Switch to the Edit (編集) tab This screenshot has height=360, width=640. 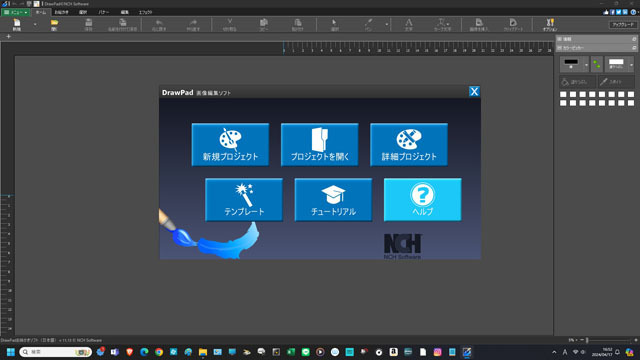(x=124, y=12)
